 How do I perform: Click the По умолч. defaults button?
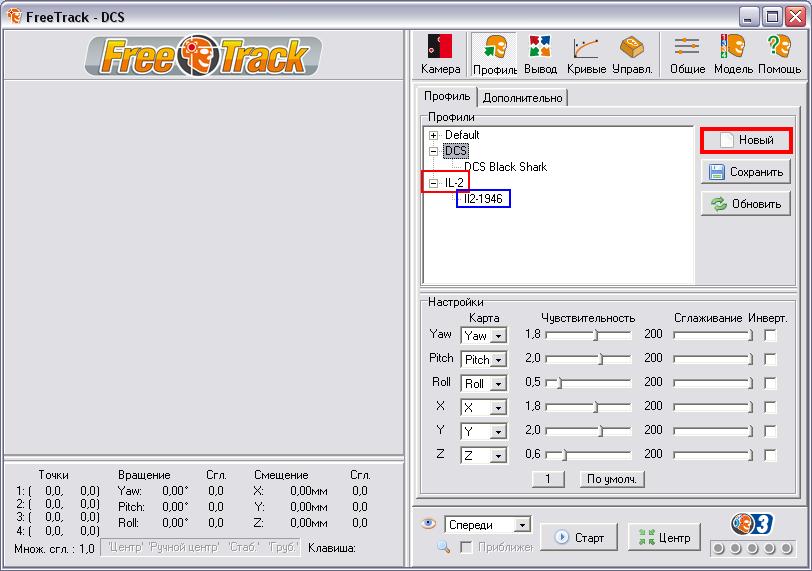point(612,479)
